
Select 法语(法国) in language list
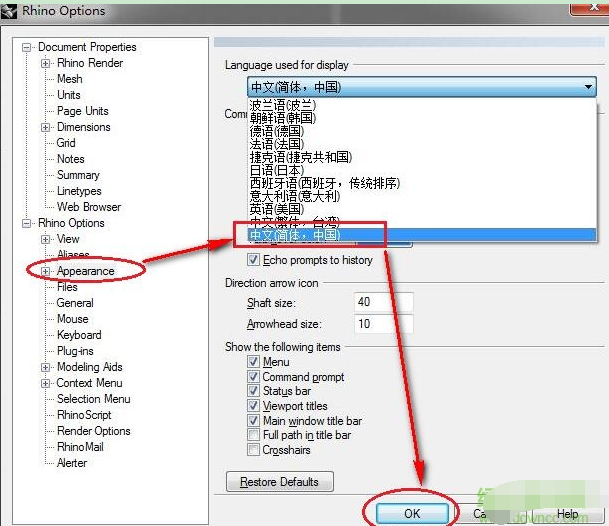[422, 144]
